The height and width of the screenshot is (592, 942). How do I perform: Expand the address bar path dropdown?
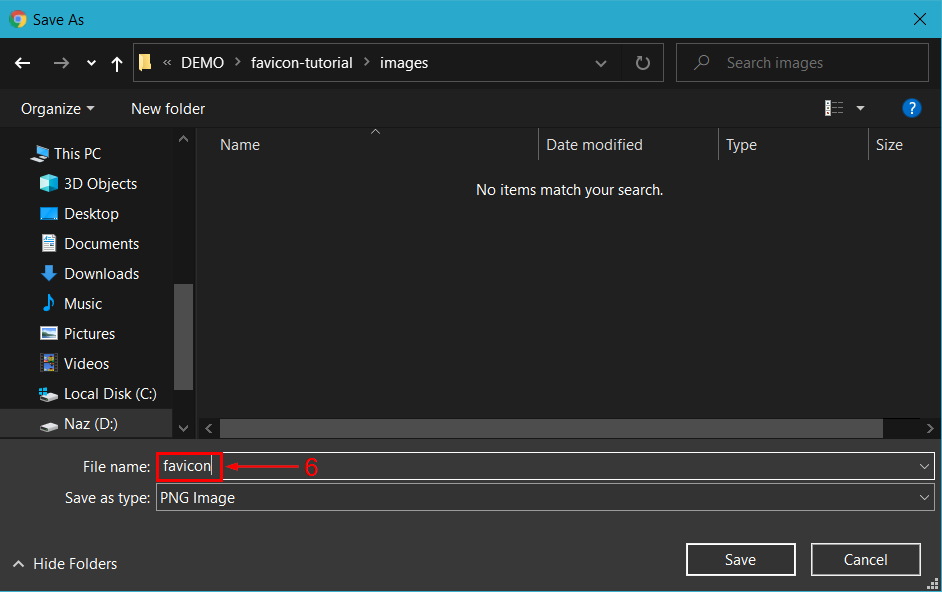601,63
